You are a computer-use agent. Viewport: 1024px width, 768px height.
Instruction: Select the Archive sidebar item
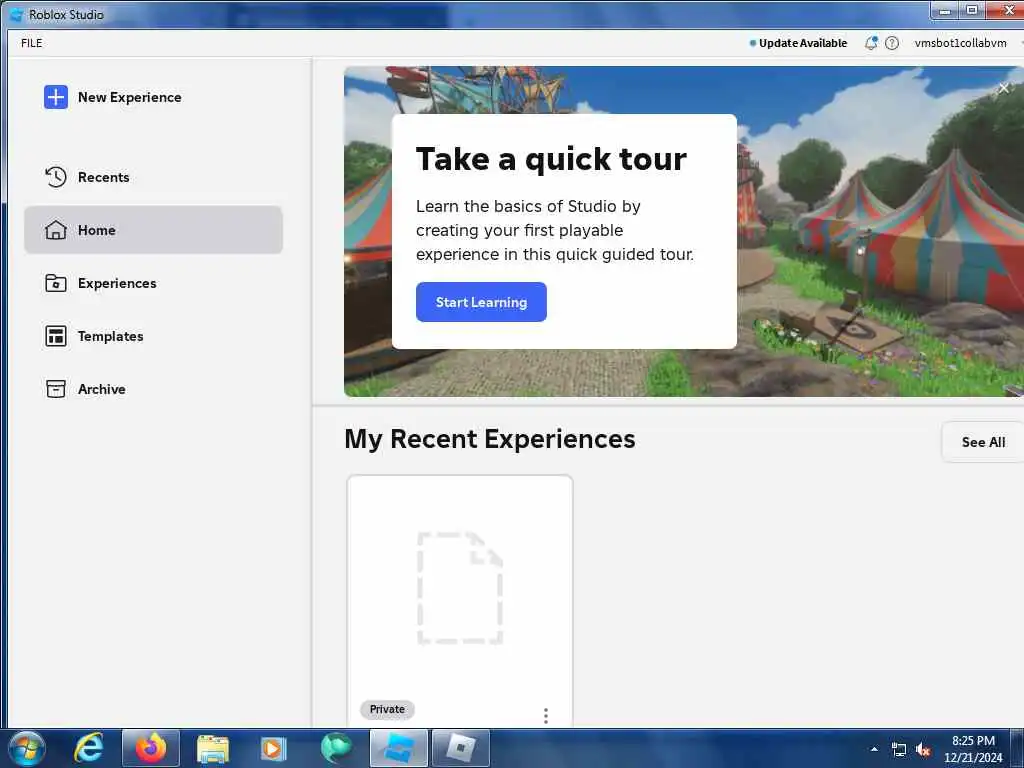coord(153,389)
